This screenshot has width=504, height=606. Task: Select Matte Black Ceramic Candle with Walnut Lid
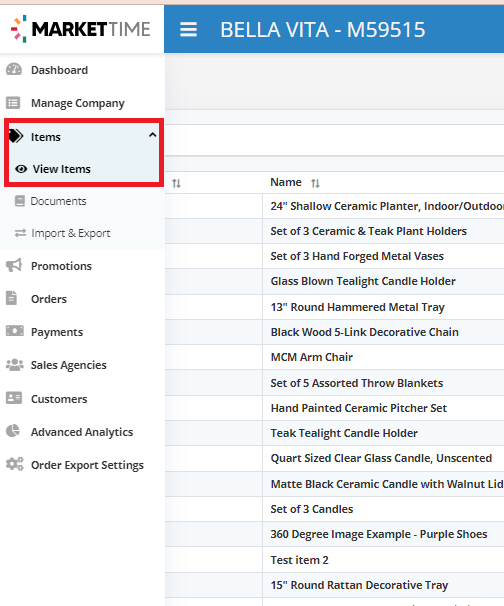[387, 484]
